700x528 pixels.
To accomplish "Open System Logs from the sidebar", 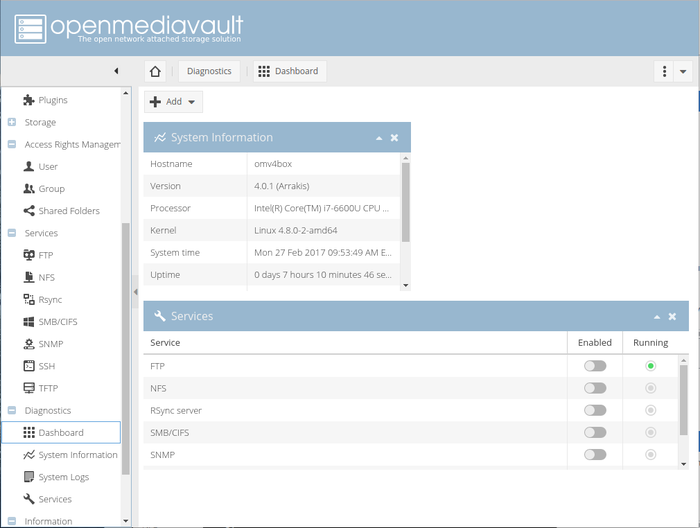I will pyautogui.click(x=63, y=477).
